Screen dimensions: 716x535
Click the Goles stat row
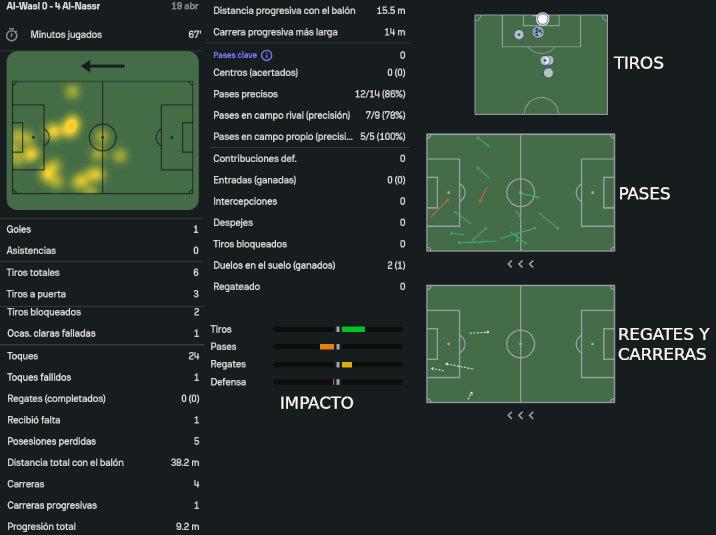[102, 229]
